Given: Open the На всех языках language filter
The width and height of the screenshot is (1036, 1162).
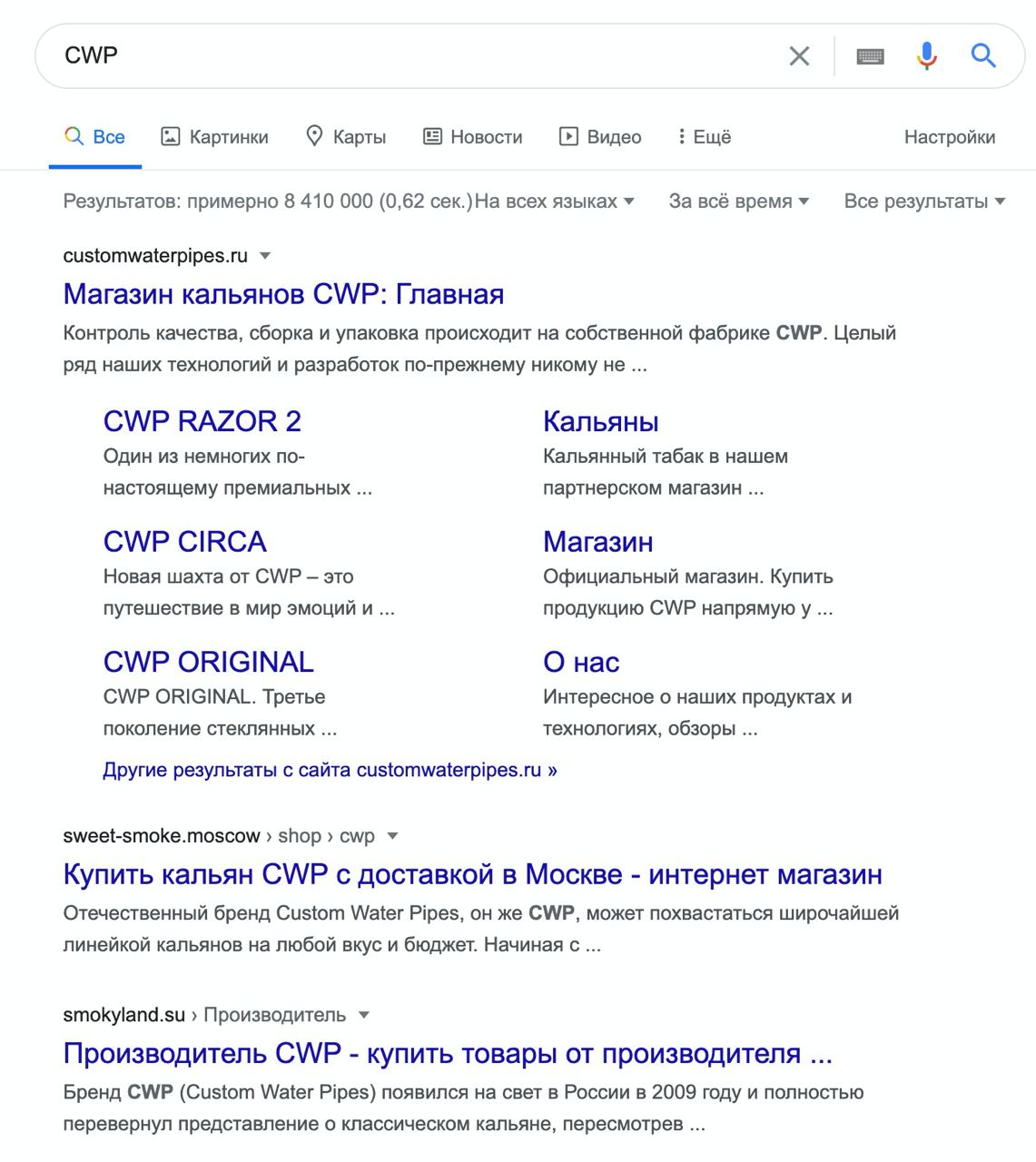Looking at the screenshot, I should [x=554, y=202].
